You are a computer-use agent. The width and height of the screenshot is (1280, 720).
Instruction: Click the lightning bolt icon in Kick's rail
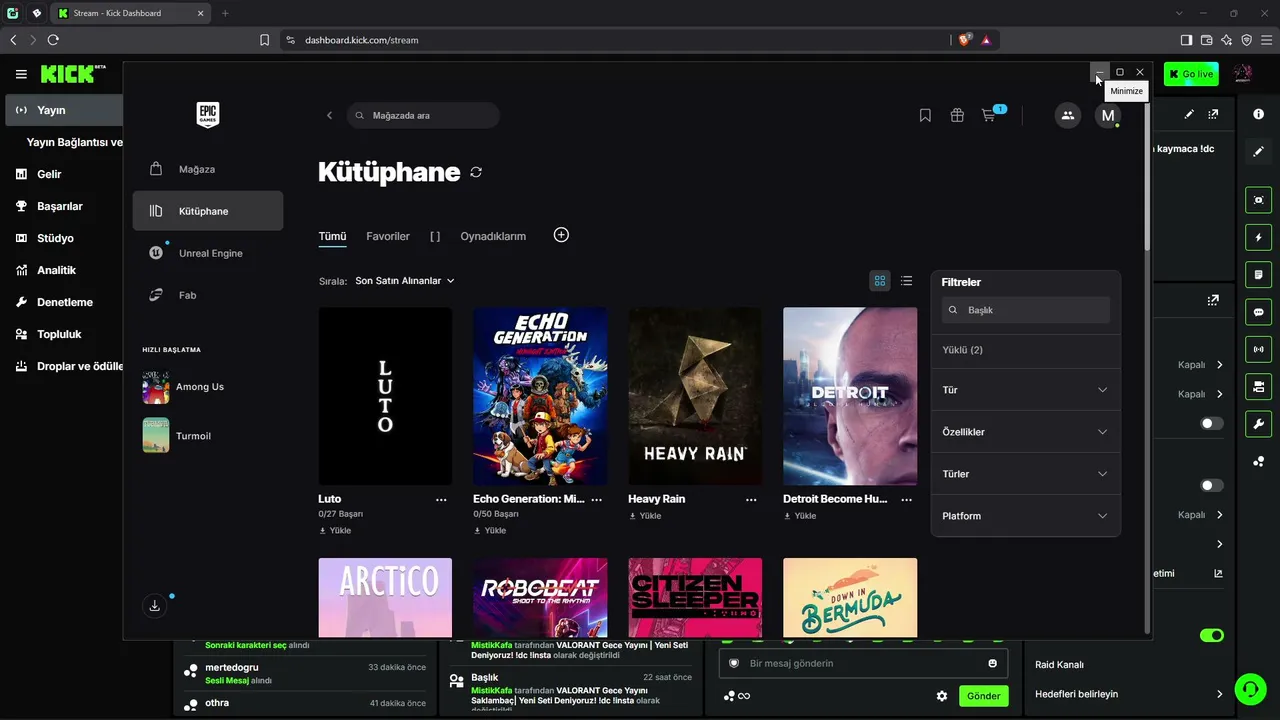point(1259,237)
